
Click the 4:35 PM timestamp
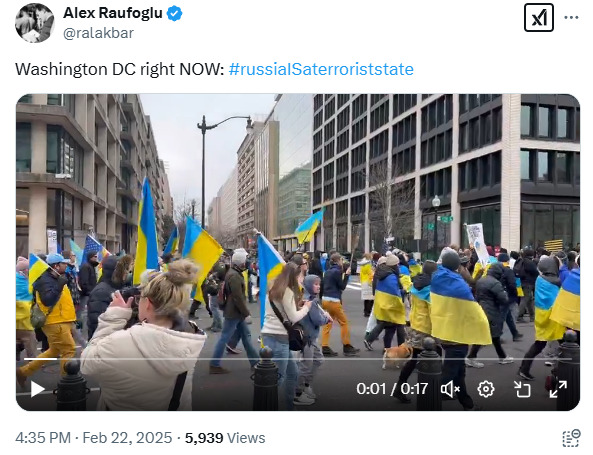tap(43, 438)
